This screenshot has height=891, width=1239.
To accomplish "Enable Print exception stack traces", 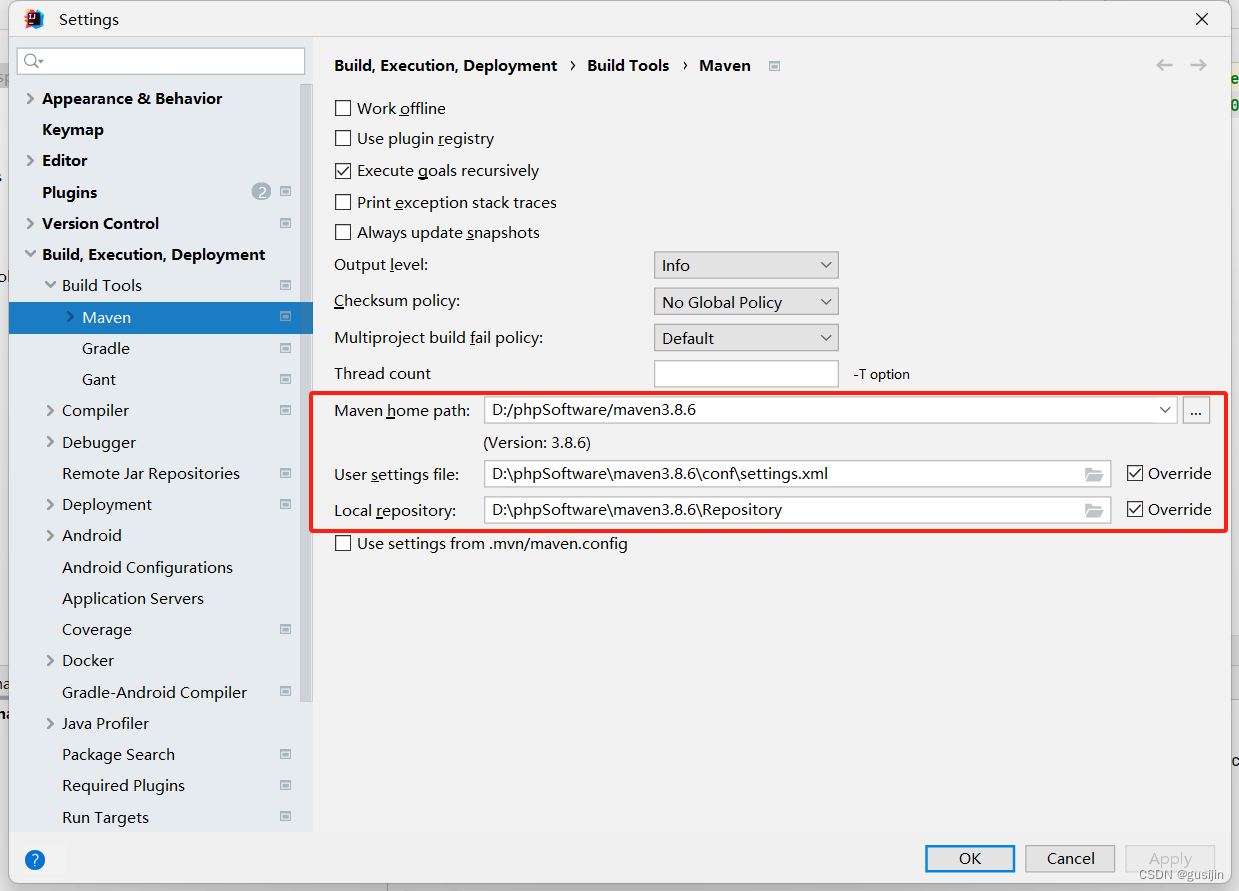I will click(343, 202).
